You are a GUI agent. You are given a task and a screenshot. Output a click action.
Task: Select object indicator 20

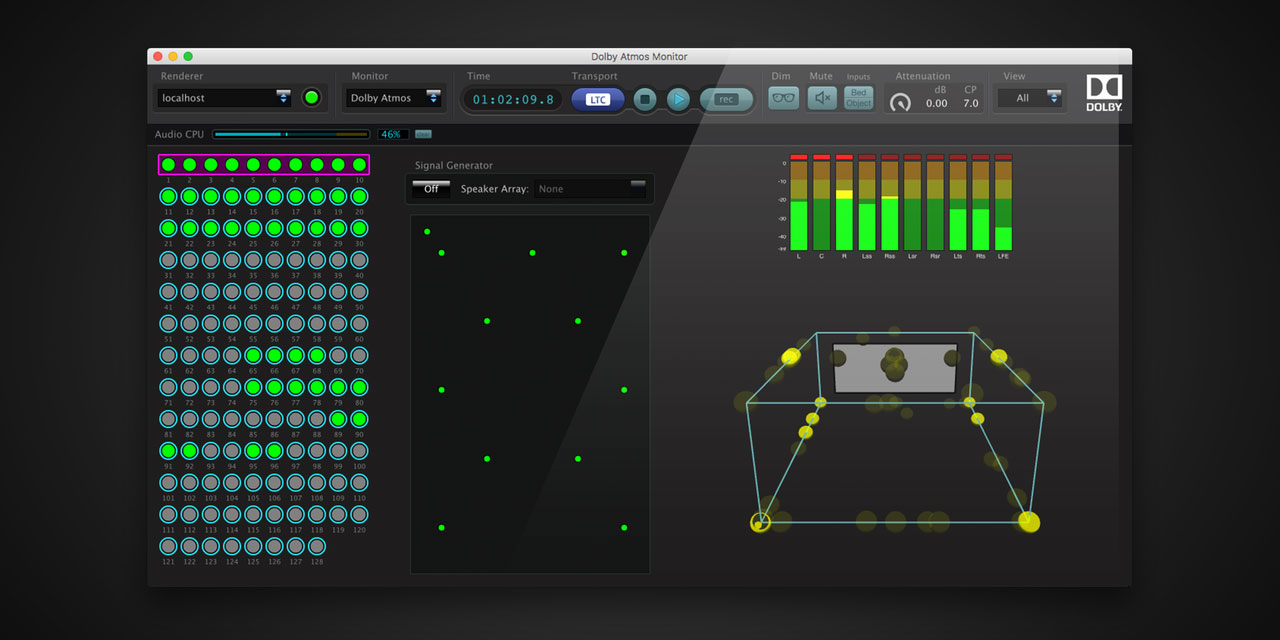click(x=359, y=196)
